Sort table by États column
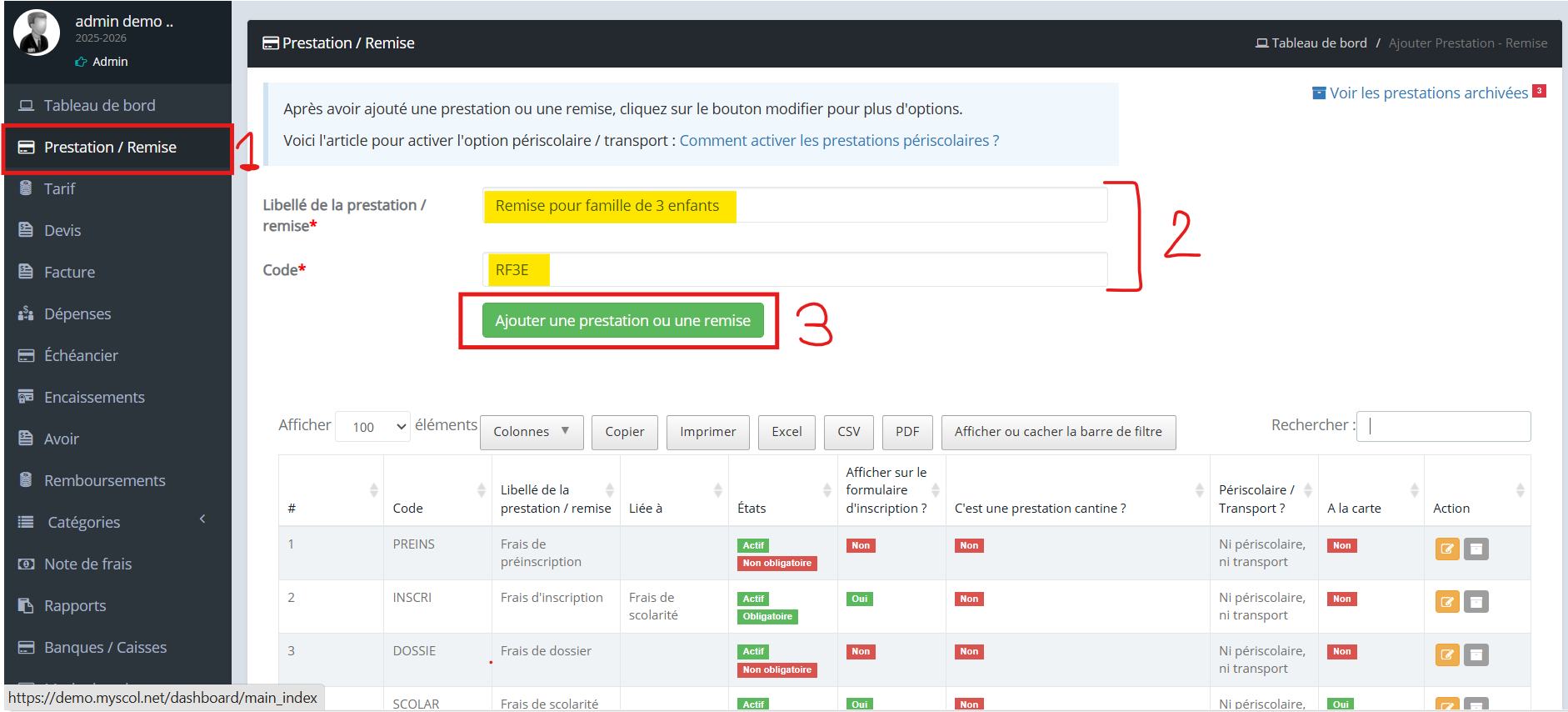The height and width of the screenshot is (712, 1568). (826, 490)
